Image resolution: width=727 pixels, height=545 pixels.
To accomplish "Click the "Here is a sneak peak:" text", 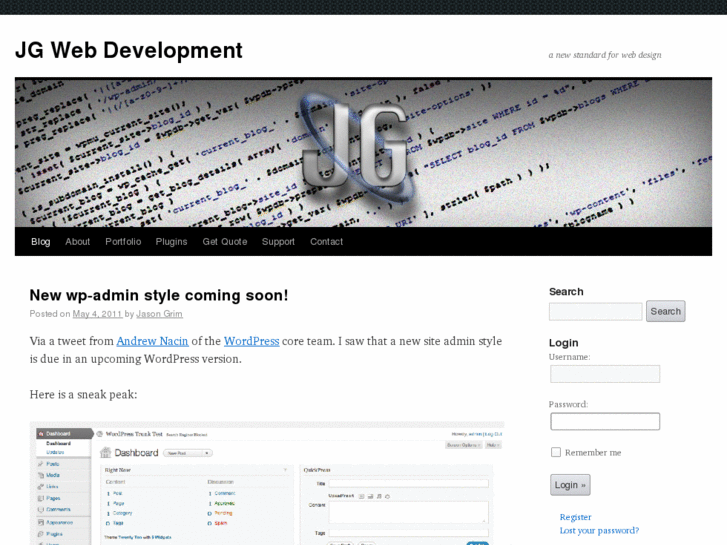I will click(83, 395).
